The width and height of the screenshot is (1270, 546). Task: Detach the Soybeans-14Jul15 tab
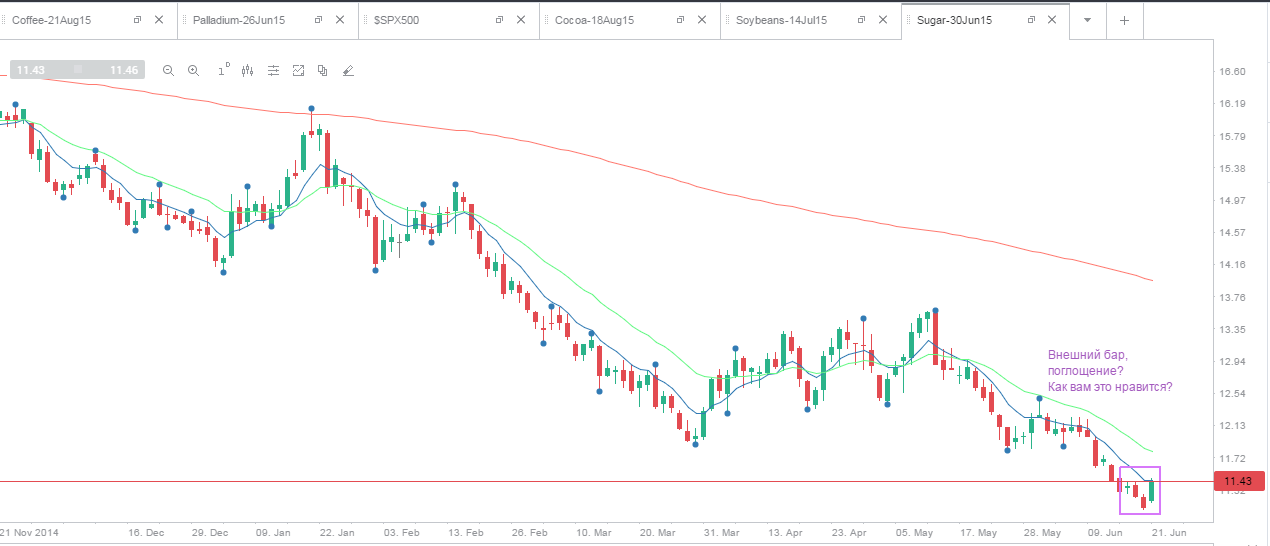(x=860, y=19)
